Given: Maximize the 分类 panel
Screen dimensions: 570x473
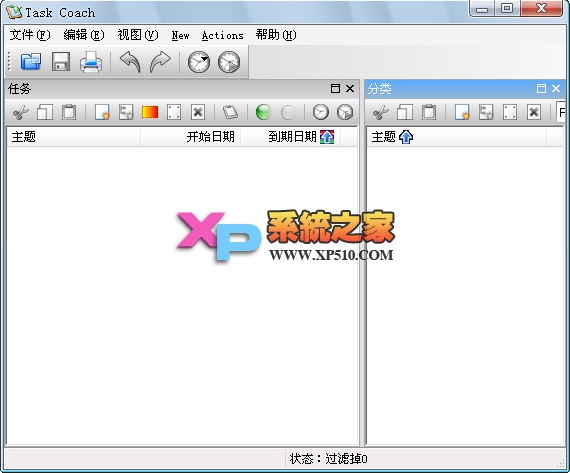Looking at the screenshot, I should coord(541,88).
